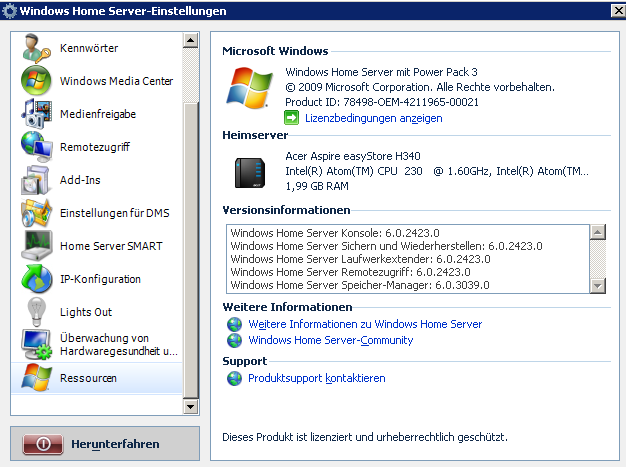Image resolution: width=626 pixels, height=467 pixels.
Task: Open the Remotezugriff settings
Action: point(97,147)
